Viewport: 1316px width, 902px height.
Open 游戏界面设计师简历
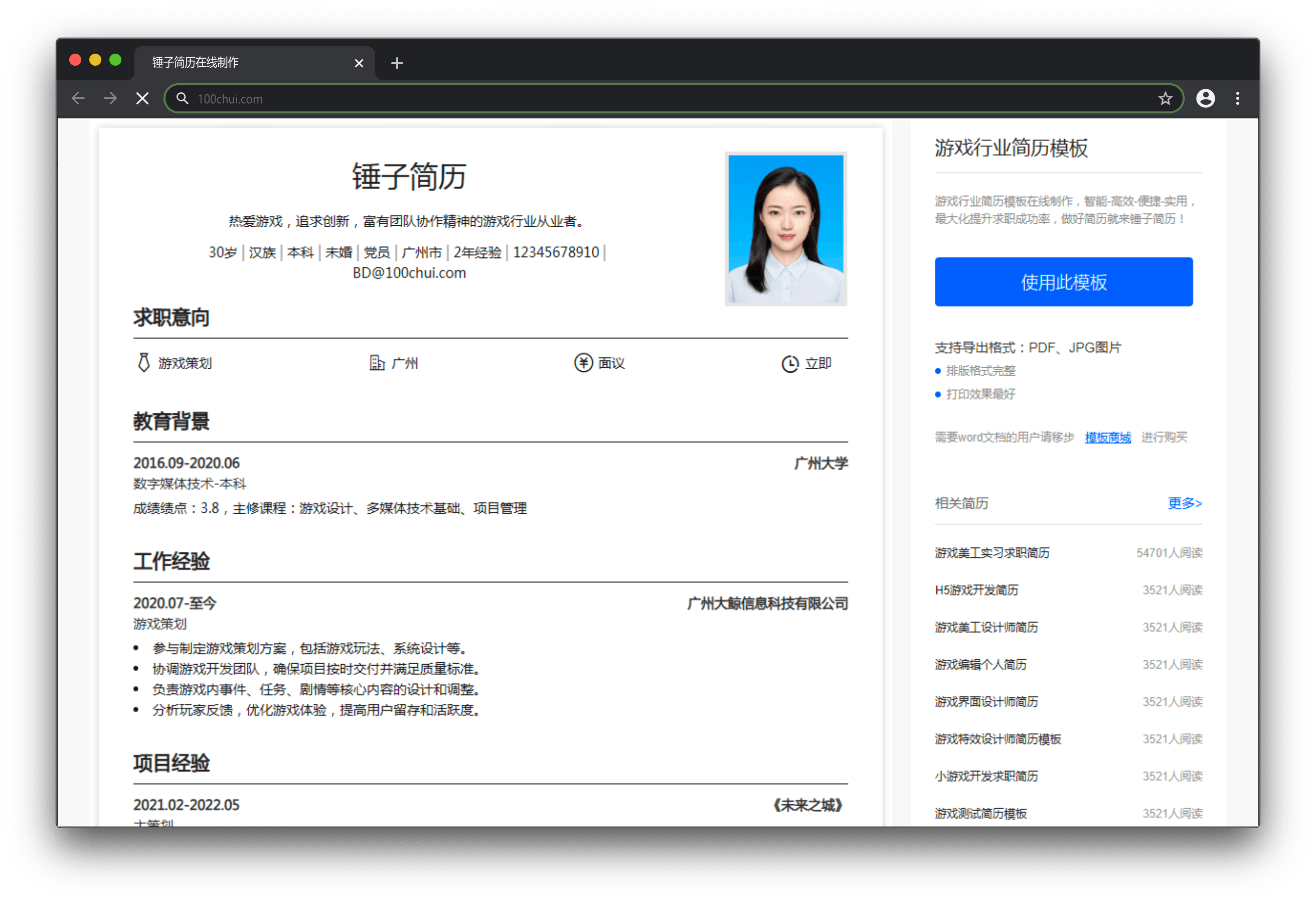[986, 701]
